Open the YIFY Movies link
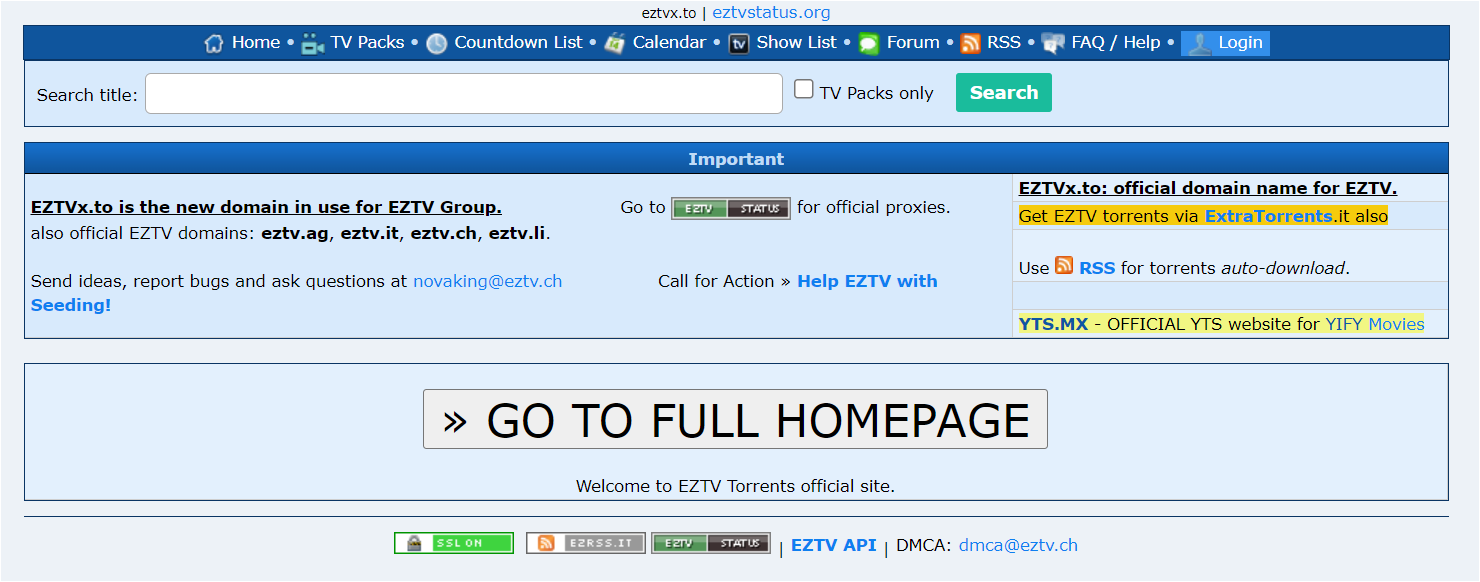 1375,324
